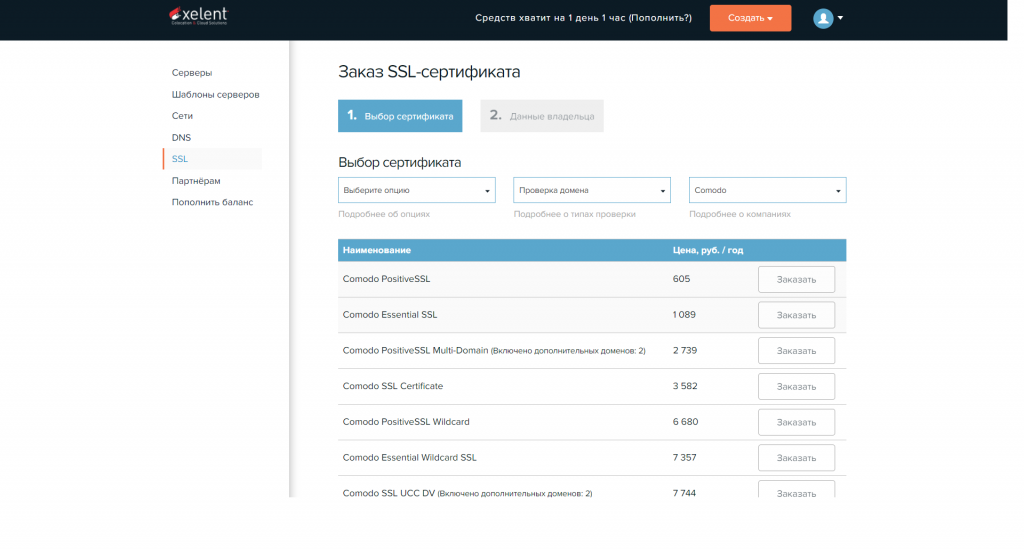Click the Заказ SSL-сертификата page heading
The height and width of the screenshot is (549, 1024).
click(x=429, y=72)
